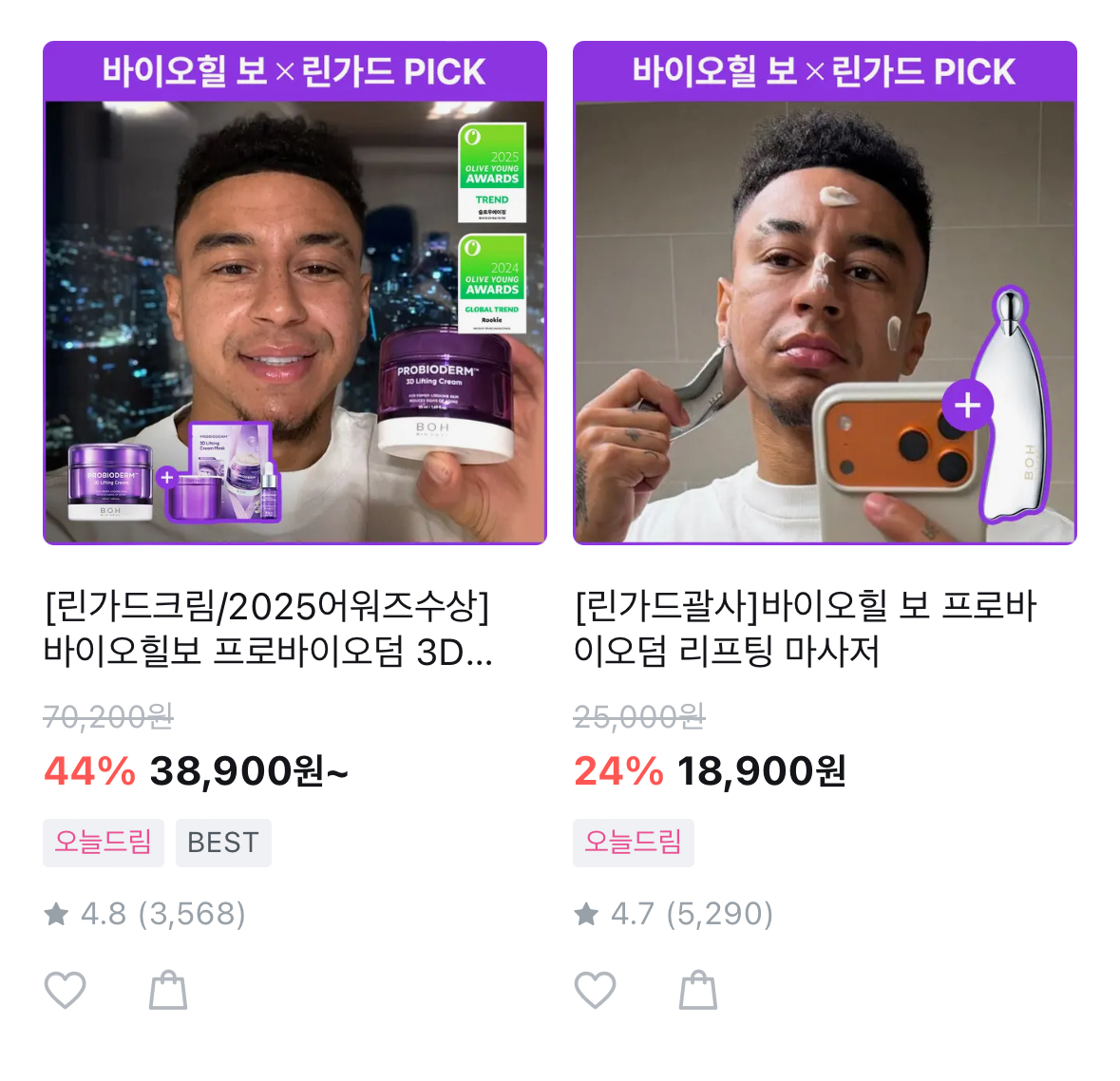Click purple plus icon on massager image
This screenshot has width=1120, height=1081.
pyautogui.click(x=967, y=405)
